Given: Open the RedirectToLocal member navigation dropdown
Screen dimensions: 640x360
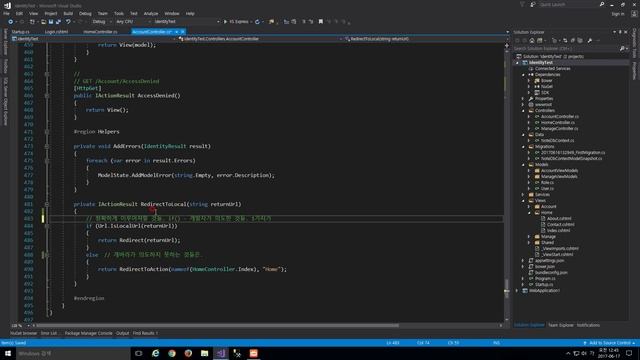Looking at the screenshot, I should 424,39.
